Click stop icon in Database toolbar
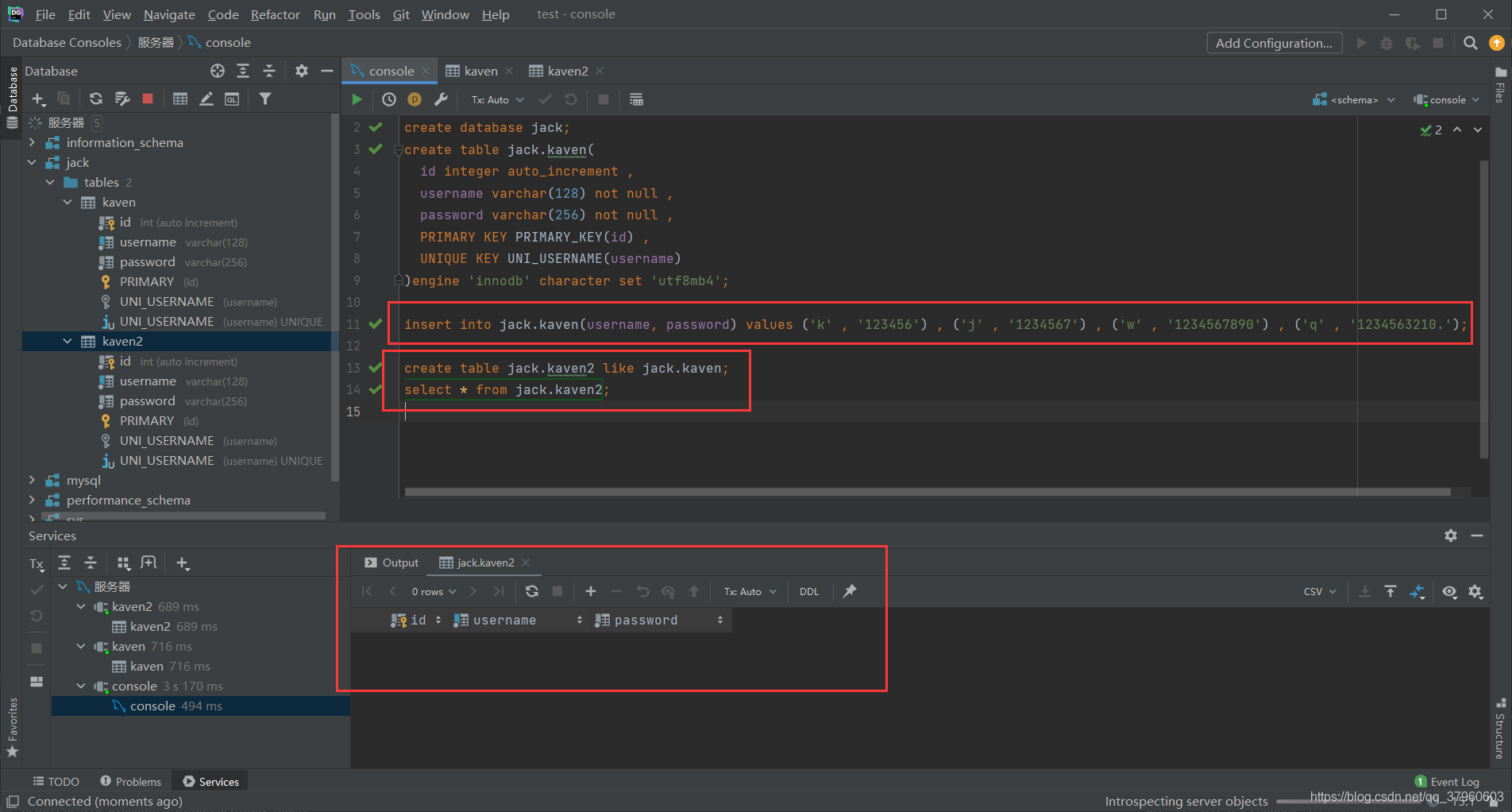Image resolution: width=1512 pixels, height=812 pixels. click(148, 99)
